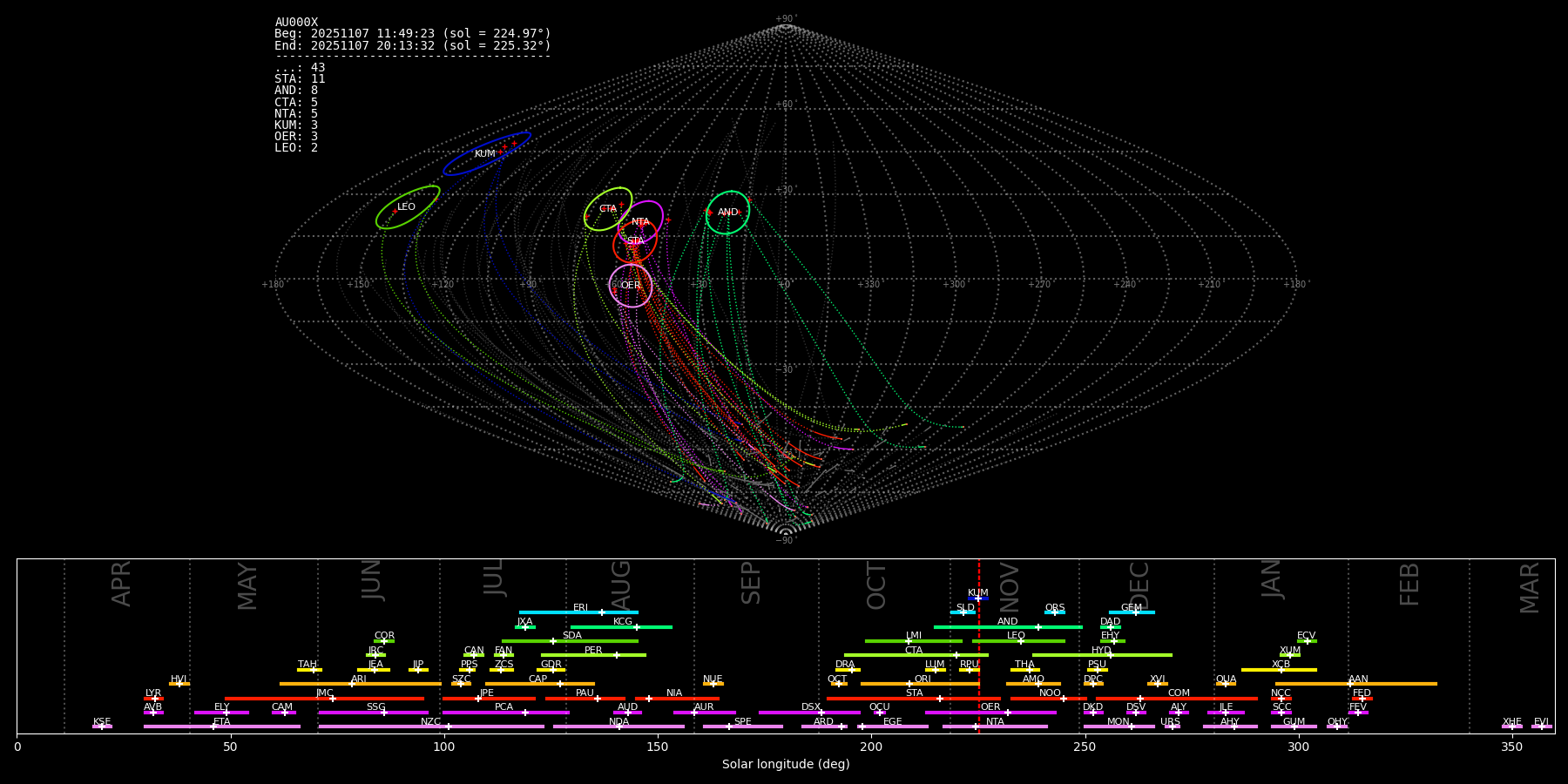The width and height of the screenshot is (1568, 784).
Task: Click the URS shower label in timeline
Action: [x=1170, y=722]
